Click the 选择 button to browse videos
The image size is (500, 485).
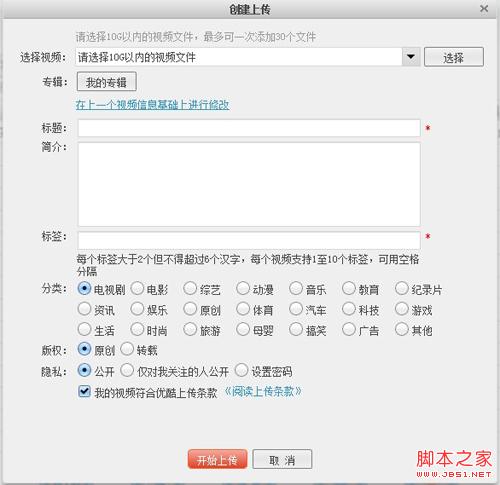[x=454, y=57]
